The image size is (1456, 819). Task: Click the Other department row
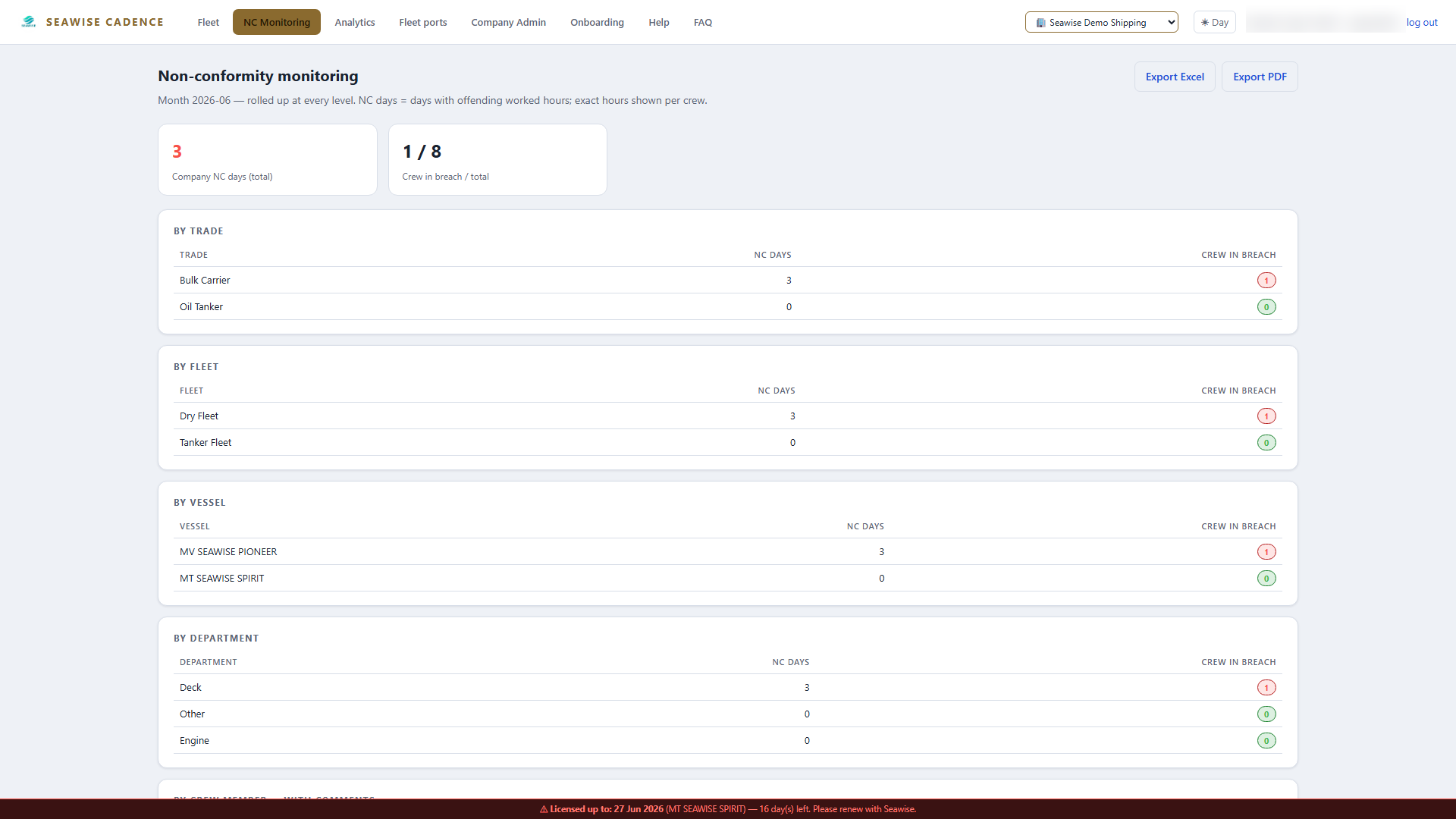(727, 714)
